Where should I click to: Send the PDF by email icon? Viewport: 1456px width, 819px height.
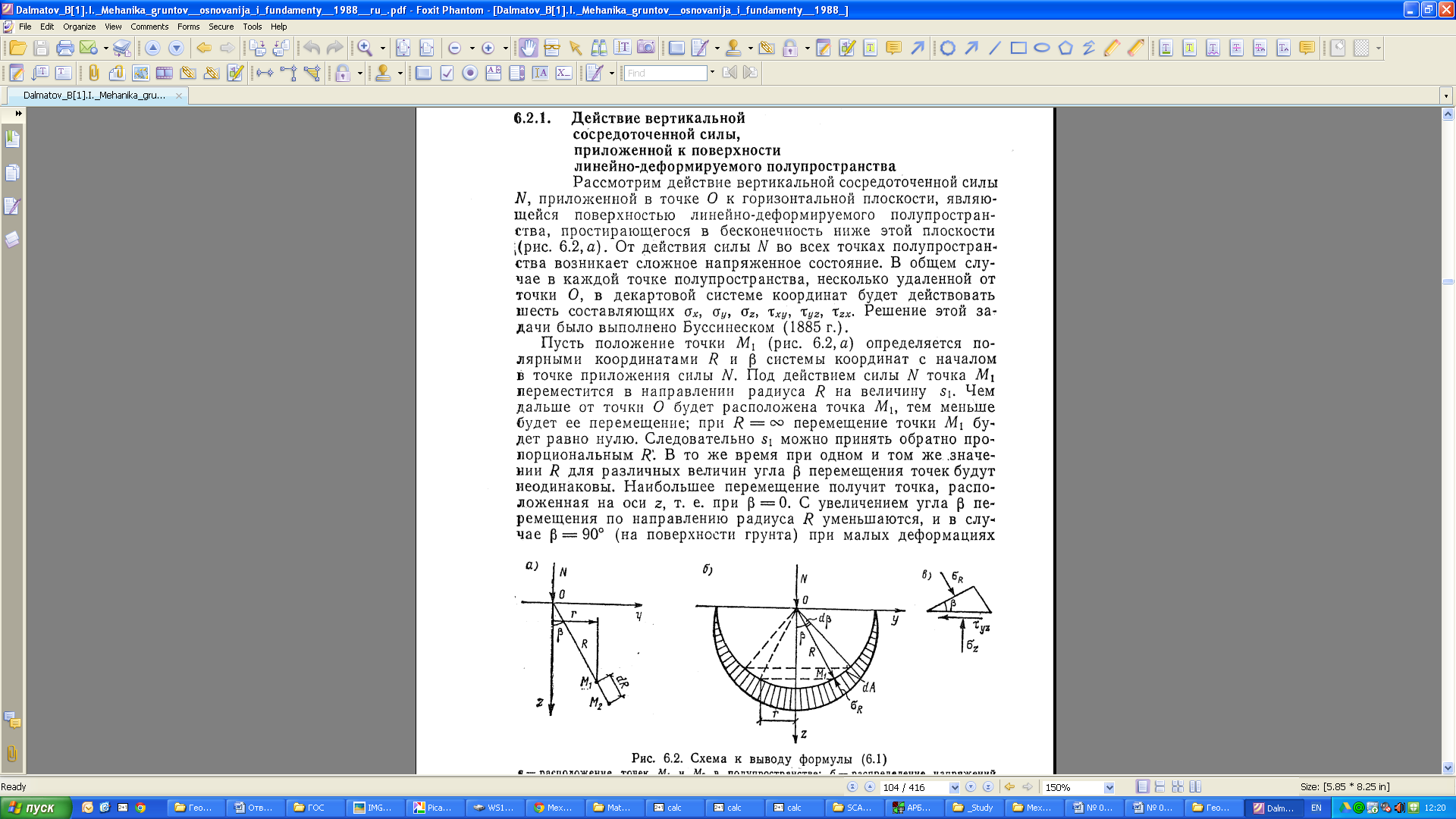(x=89, y=49)
